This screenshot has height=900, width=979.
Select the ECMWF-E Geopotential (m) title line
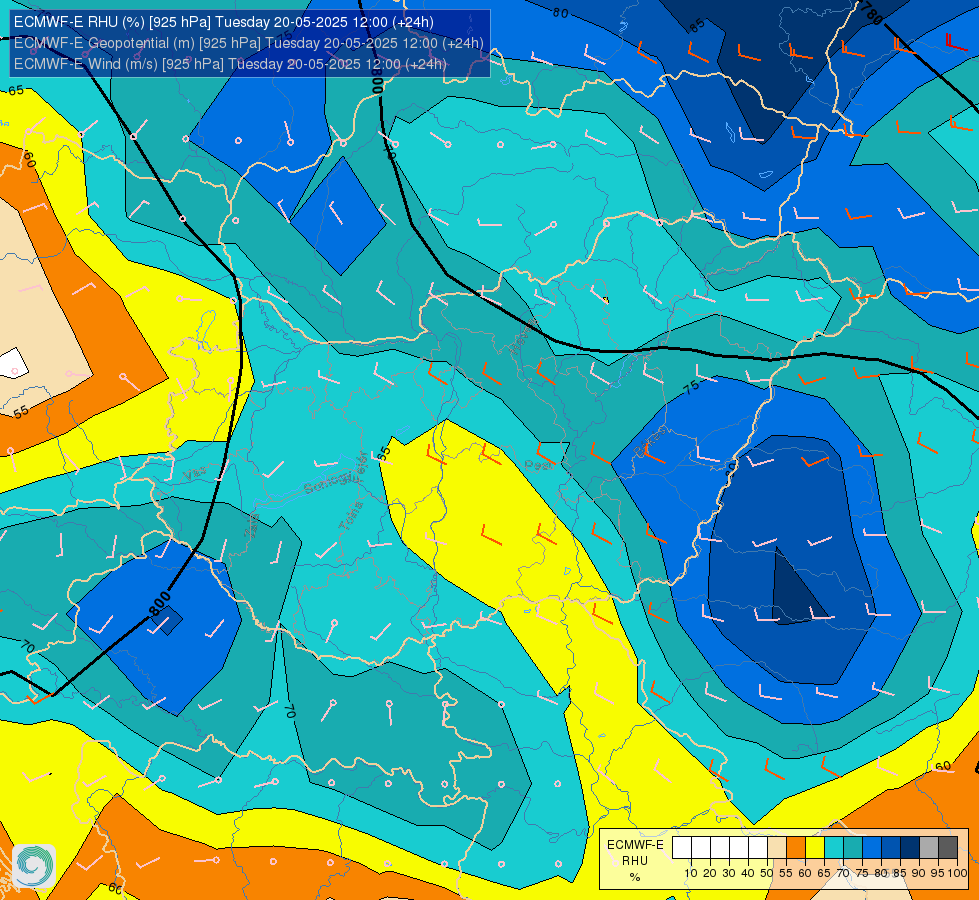[248, 43]
